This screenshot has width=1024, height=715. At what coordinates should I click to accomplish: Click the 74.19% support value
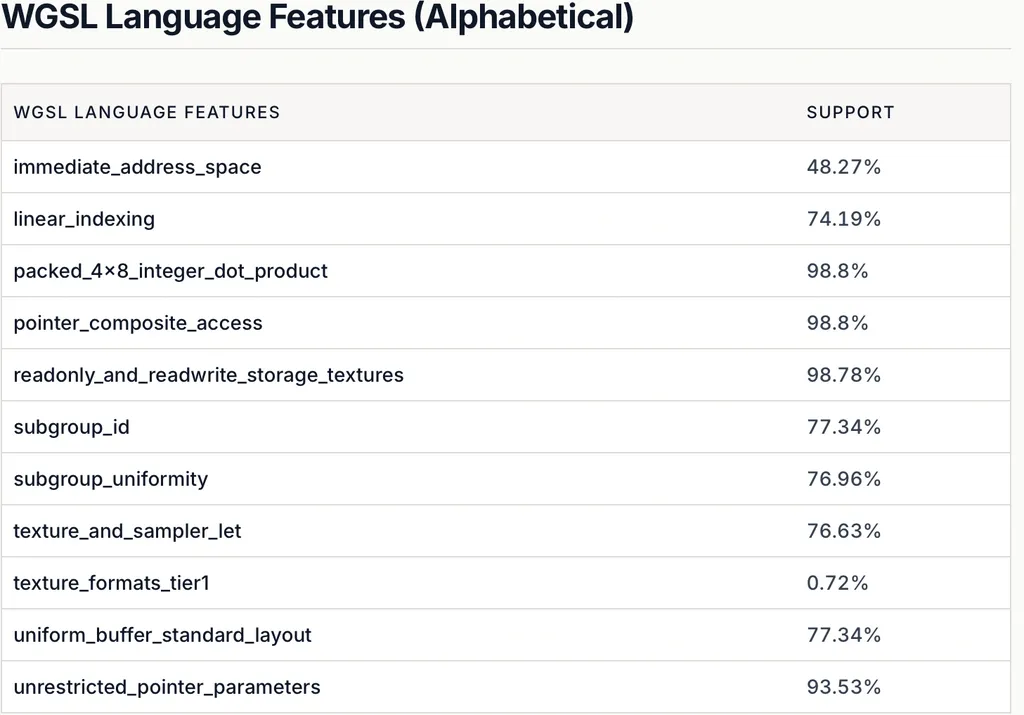[x=844, y=219]
